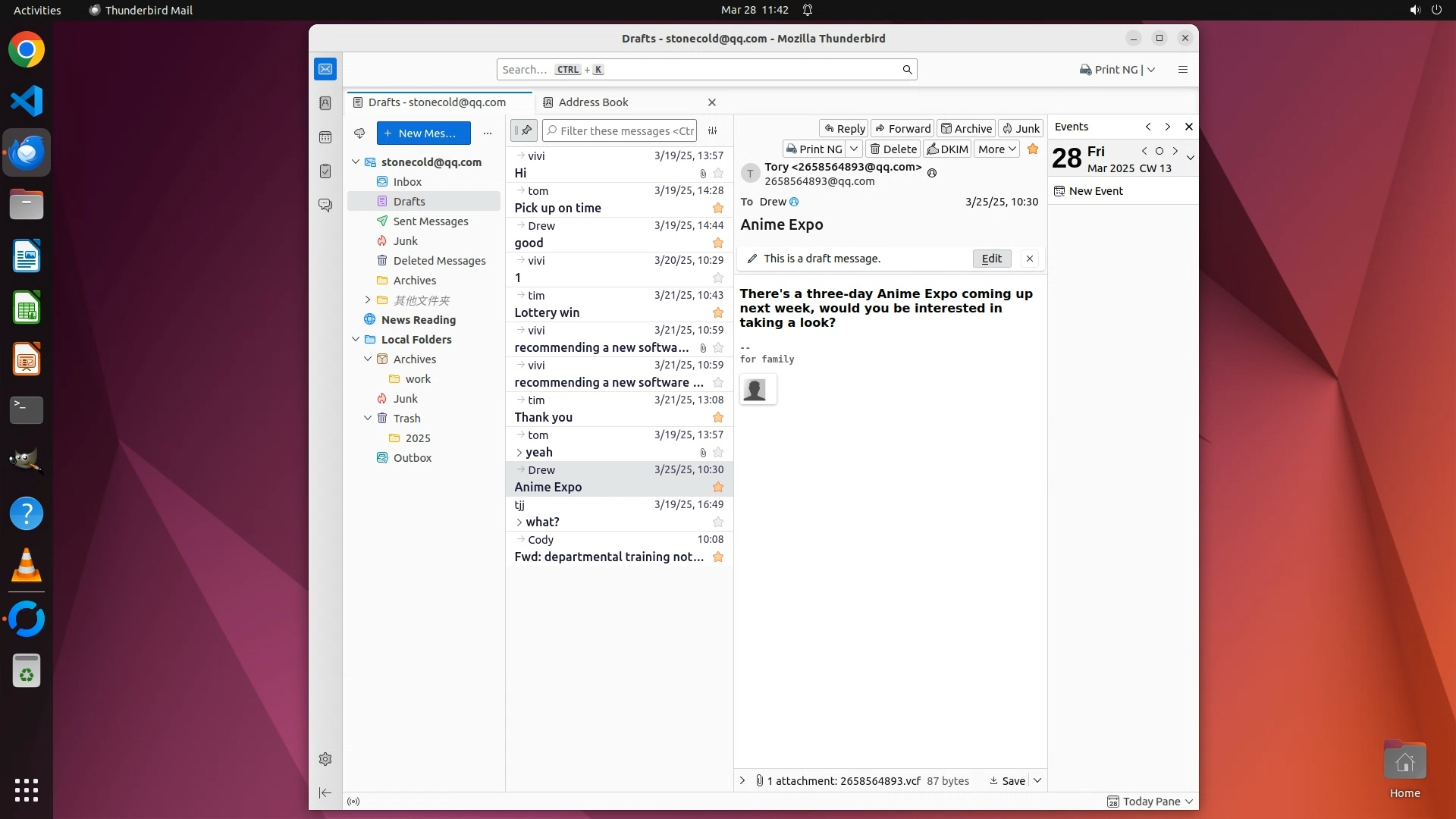This screenshot has height=819, width=1456.
Task: Collapse the spaces toolbar with the arrow icon
Action: pos(325,792)
